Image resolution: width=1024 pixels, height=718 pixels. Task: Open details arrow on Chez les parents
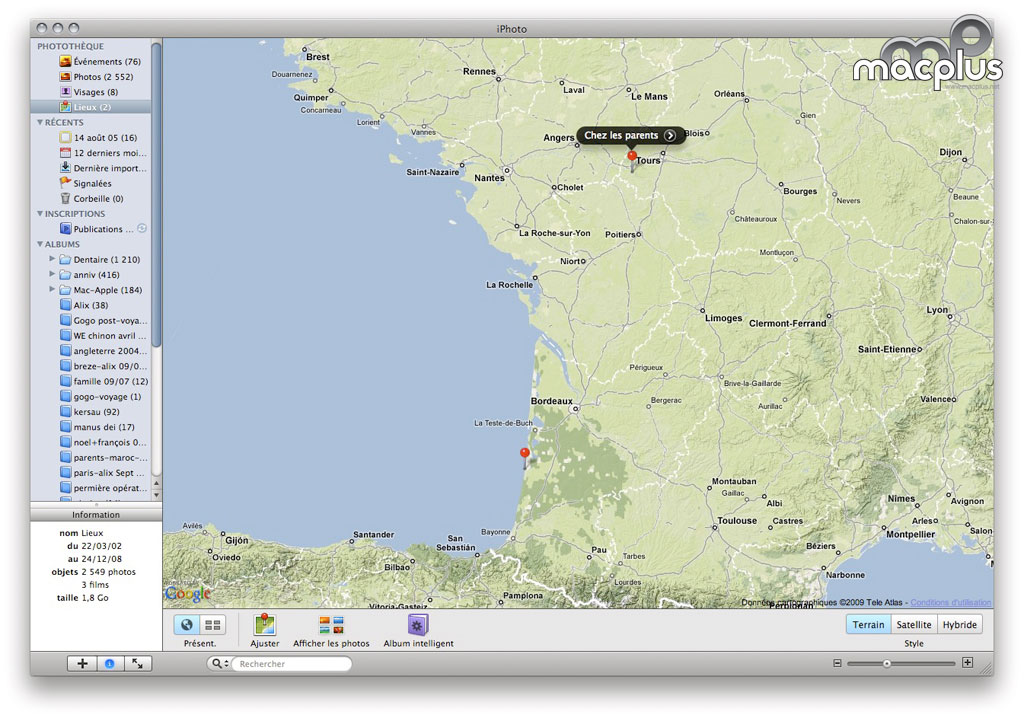[670, 135]
